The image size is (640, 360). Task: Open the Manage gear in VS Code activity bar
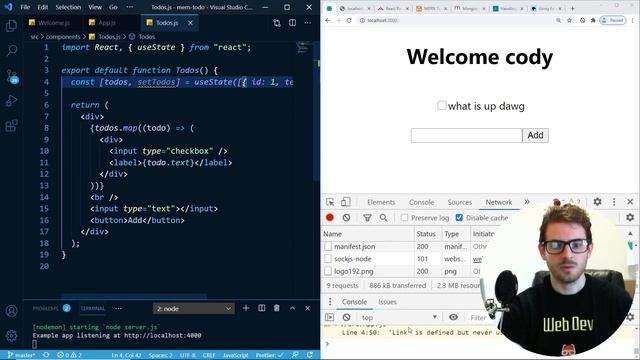[11, 336]
